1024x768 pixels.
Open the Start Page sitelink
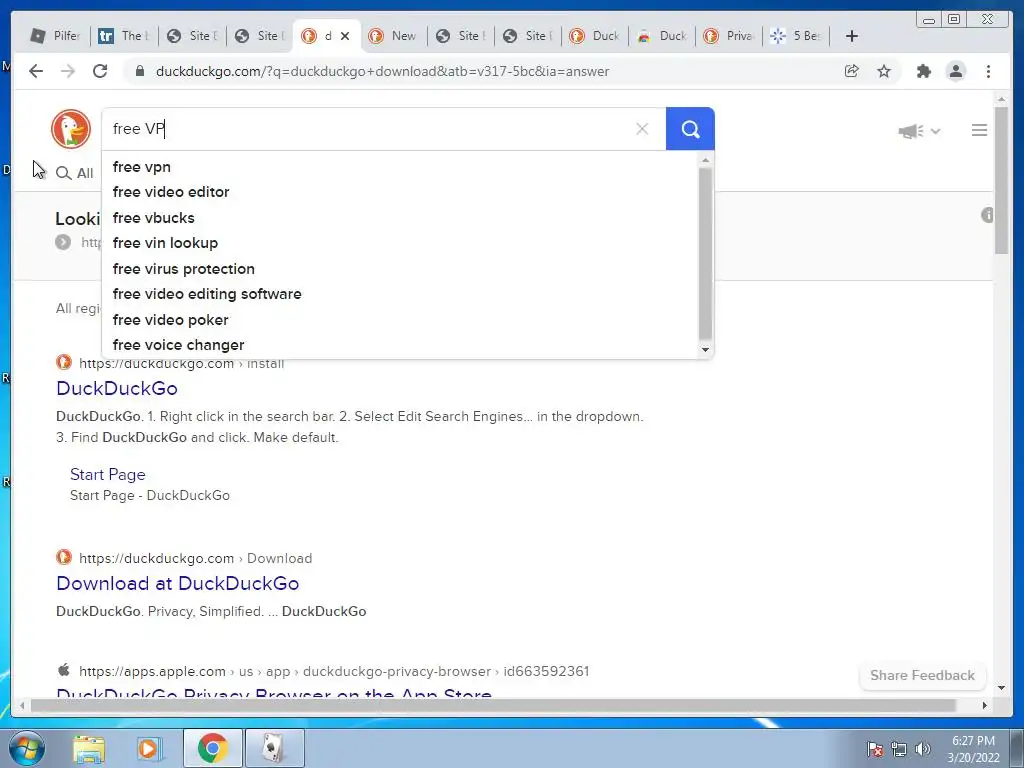tap(108, 474)
